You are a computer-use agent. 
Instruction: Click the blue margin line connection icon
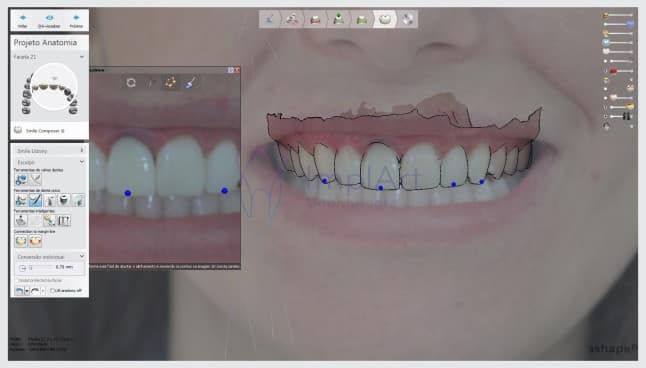pyautogui.click(x=21, y=241)
